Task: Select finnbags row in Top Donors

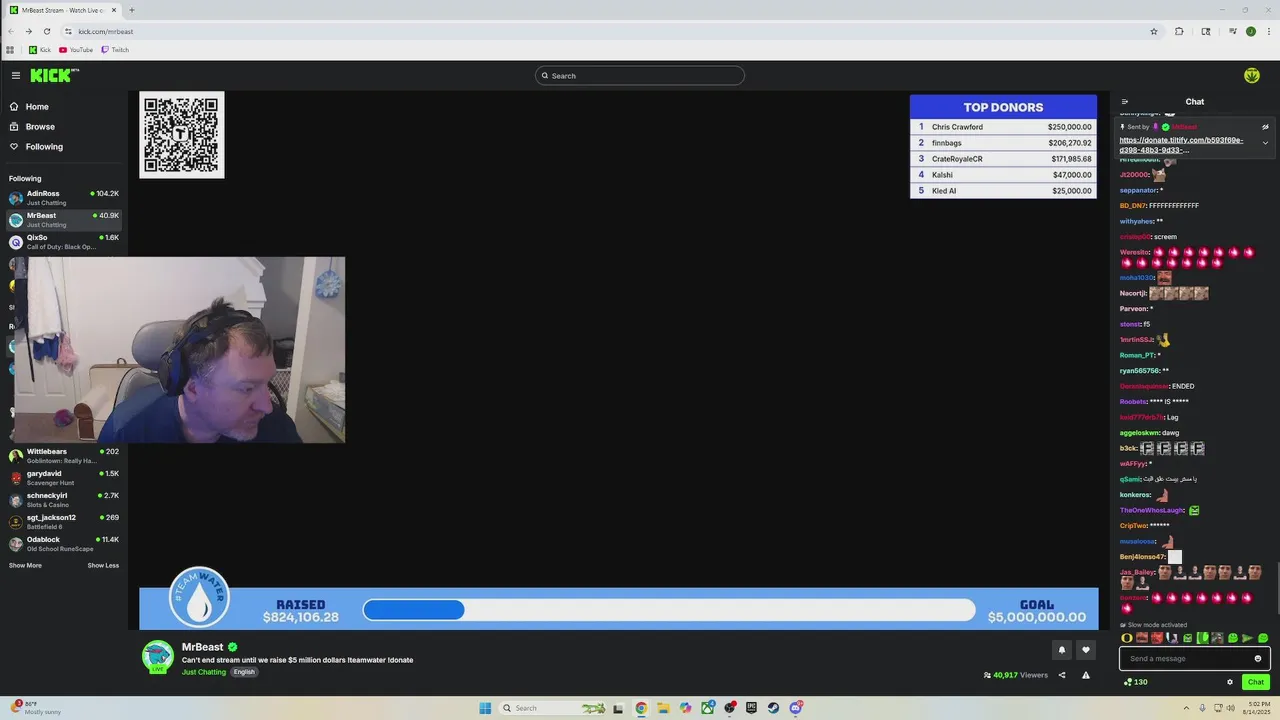Action: [x=1003, y=143]
